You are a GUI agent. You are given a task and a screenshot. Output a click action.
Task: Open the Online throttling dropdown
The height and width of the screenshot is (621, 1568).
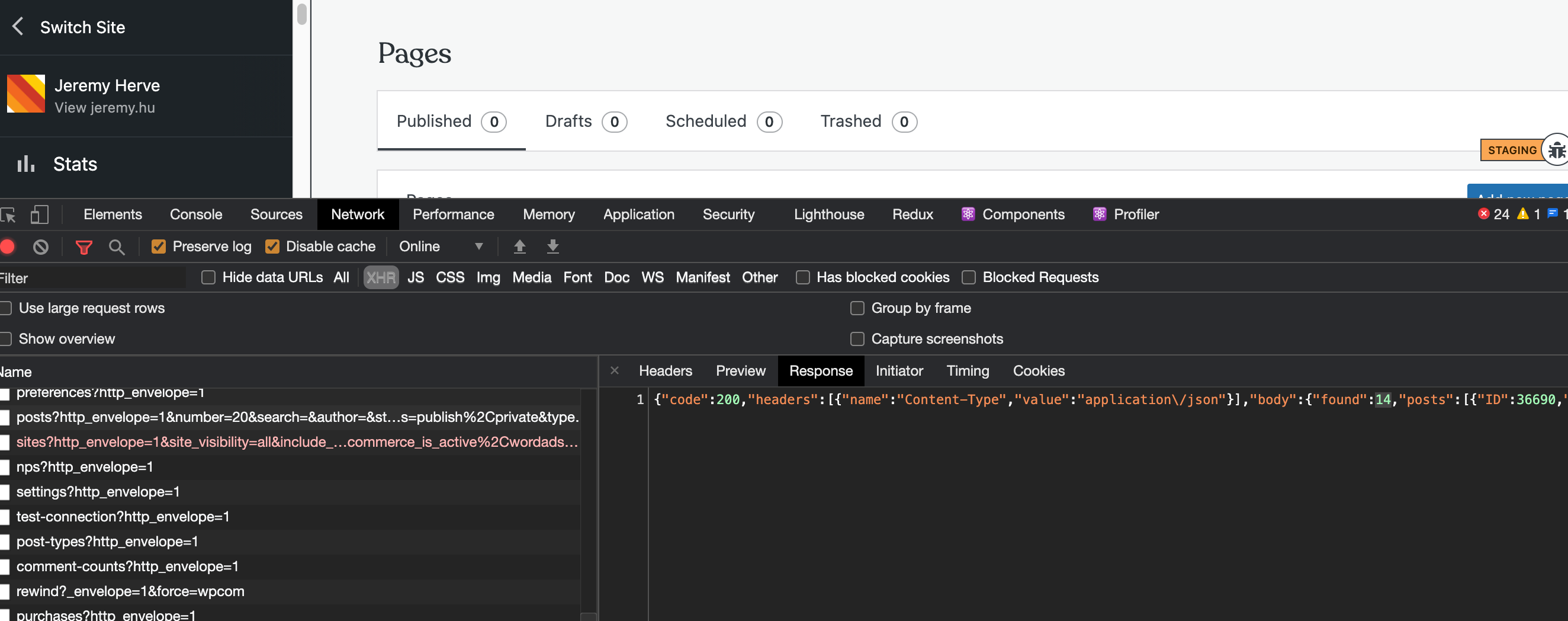coord(441,246)
